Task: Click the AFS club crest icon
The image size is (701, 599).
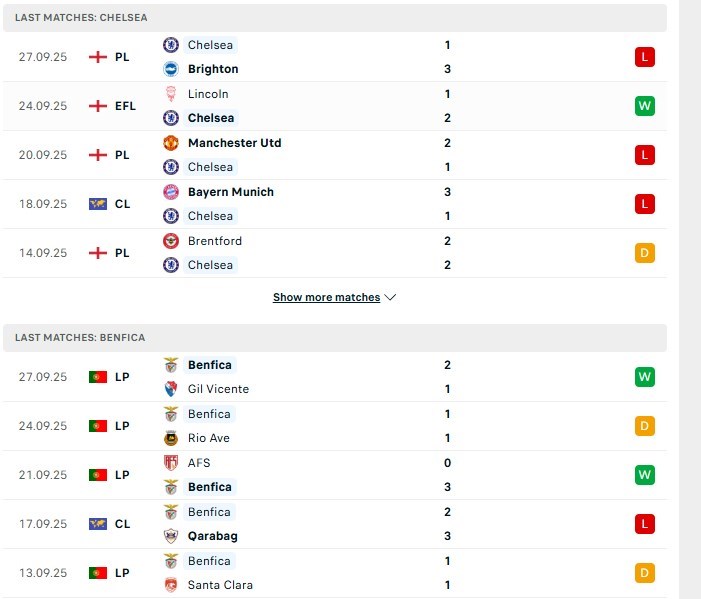Action: [x=171, y=463]
